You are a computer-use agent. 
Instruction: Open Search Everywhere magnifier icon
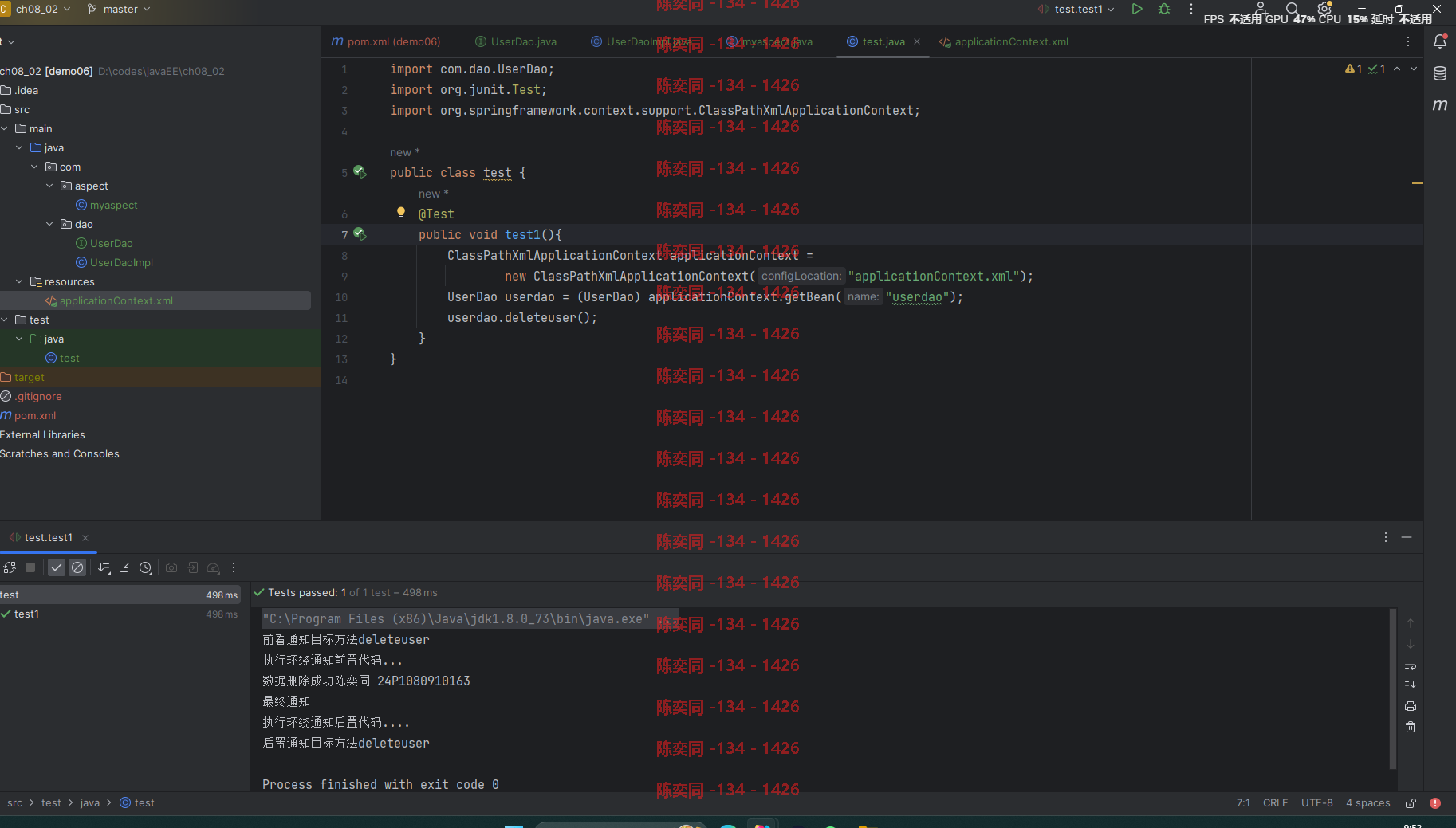[1292, 9]
